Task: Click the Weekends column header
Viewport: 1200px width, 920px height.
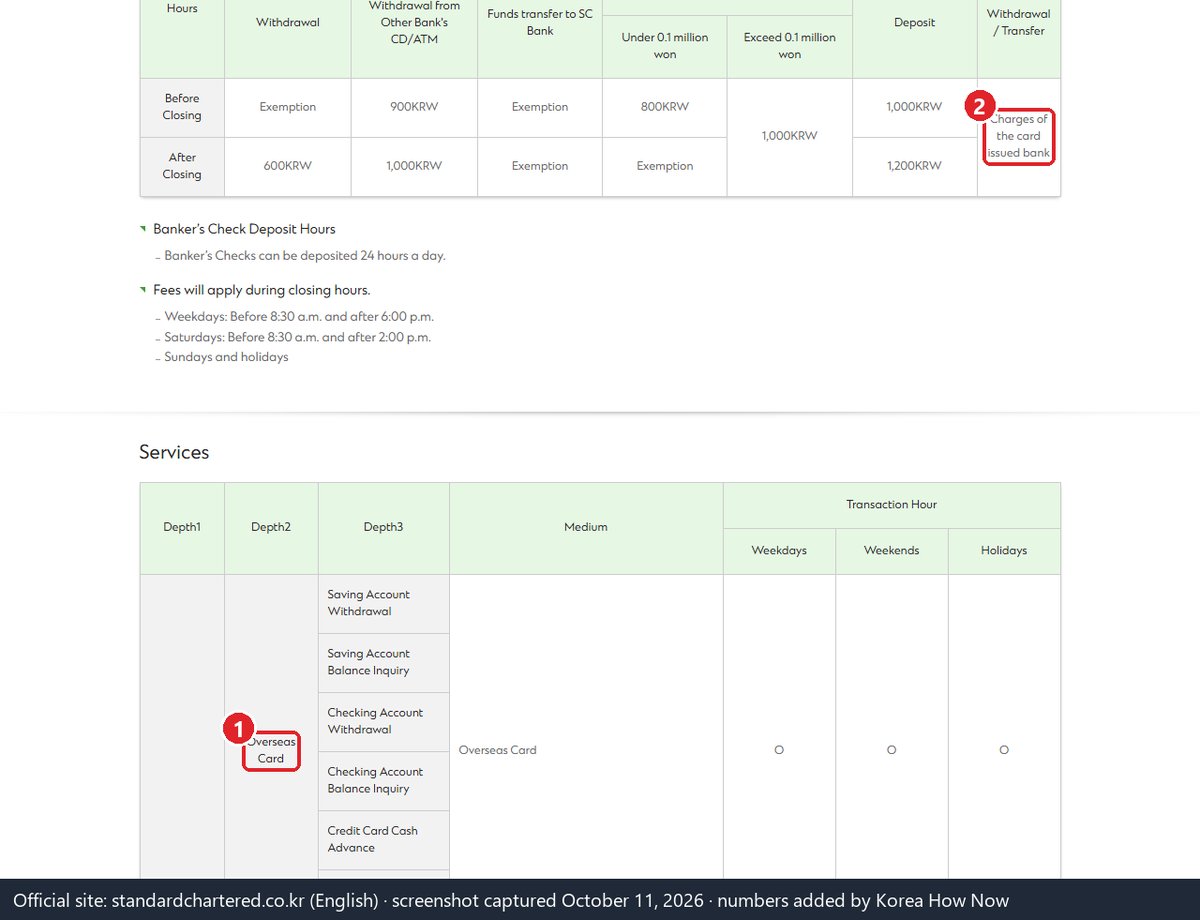Action: 891,551
